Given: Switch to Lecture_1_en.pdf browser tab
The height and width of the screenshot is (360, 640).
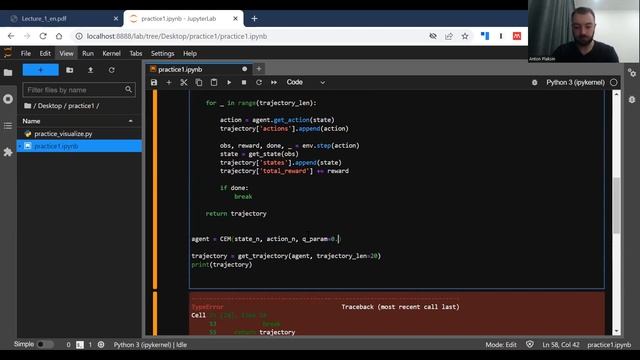Looking at the screenshot, I should click(x=61, y=19).
